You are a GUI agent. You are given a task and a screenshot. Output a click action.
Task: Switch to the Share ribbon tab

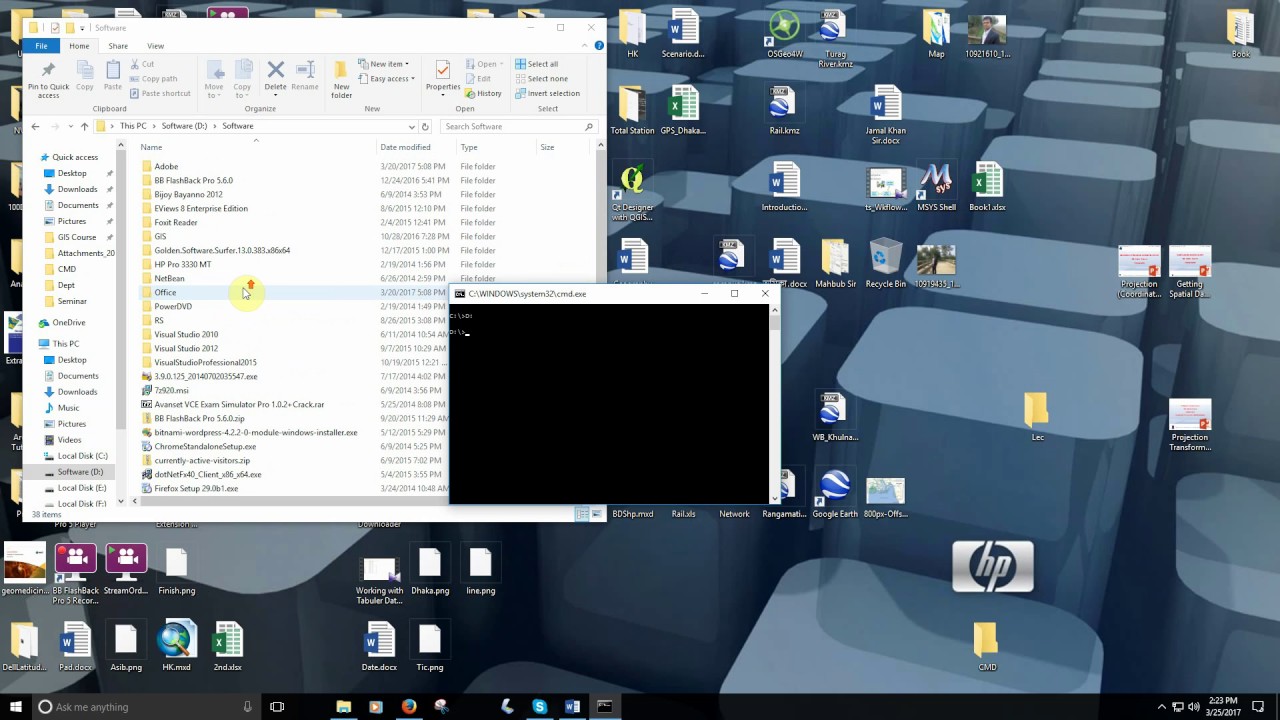click(x=118, y=46)
